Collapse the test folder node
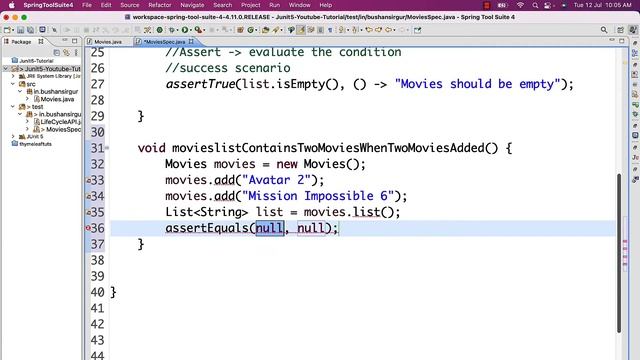This screenshot has height=360, width=640. pos(13,107)
